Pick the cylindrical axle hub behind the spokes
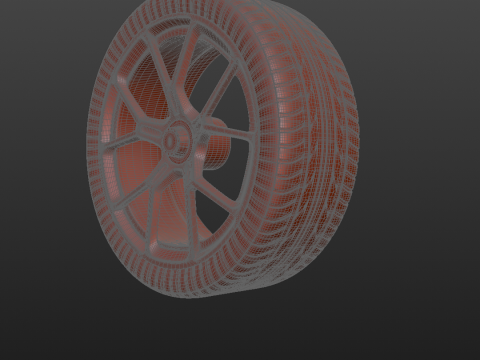The image size is (480, 360). coord(218,143)
